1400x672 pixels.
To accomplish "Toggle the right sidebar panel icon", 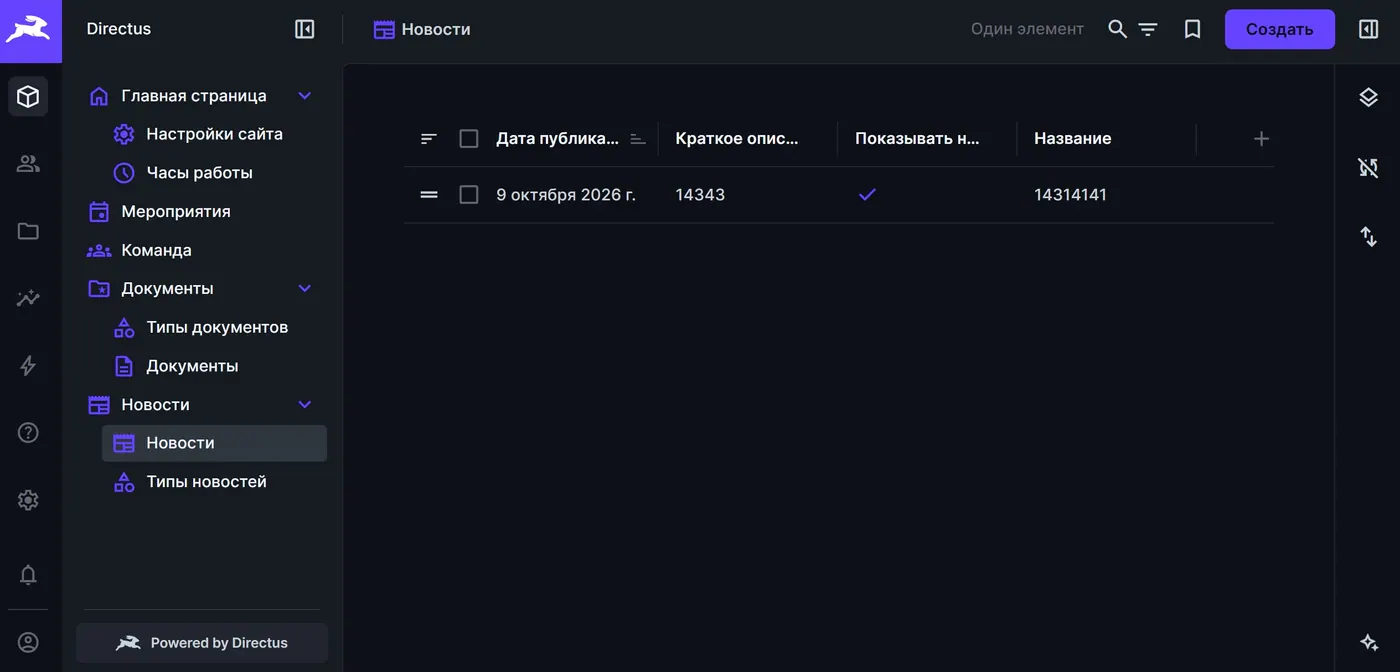I will [x=1368, y=29].
